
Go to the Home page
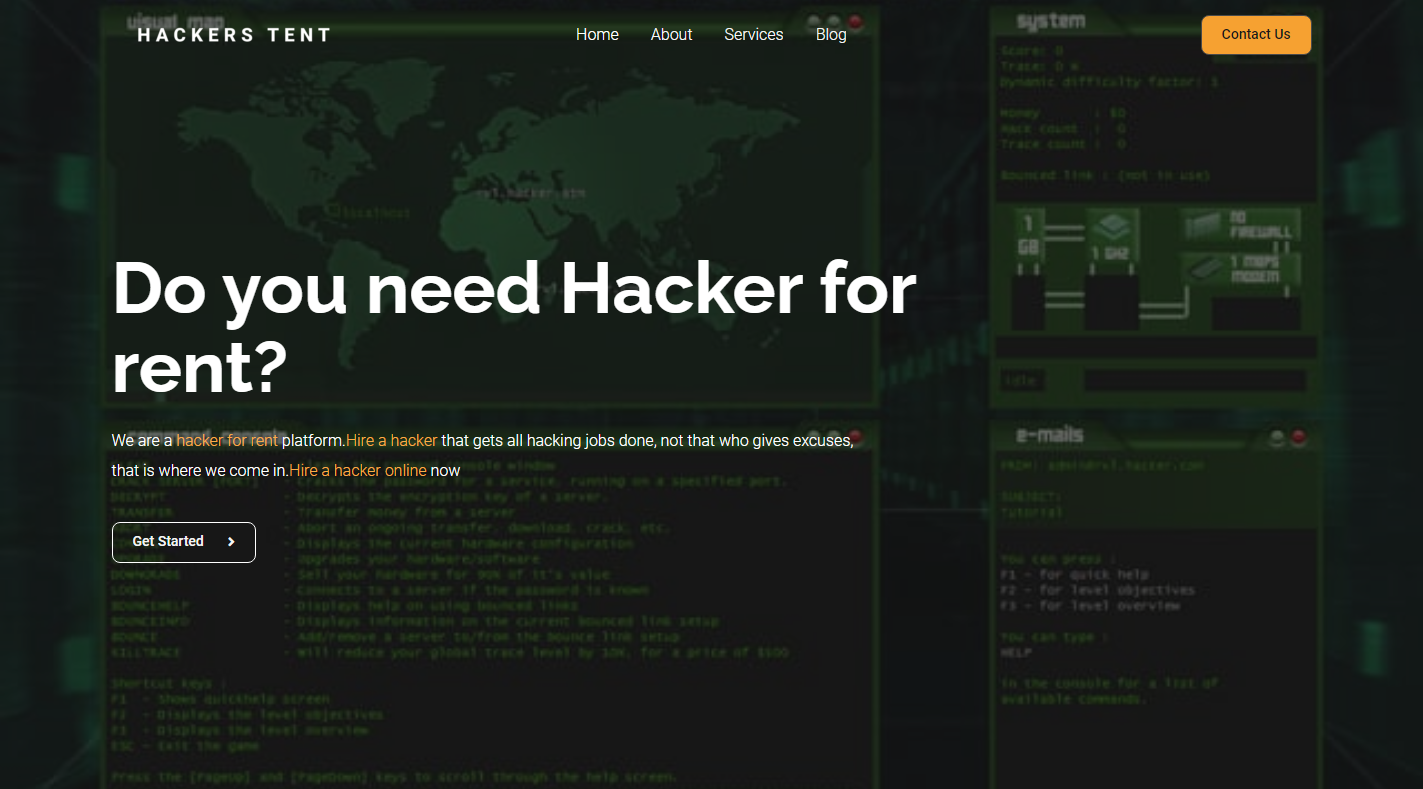(x=597, y=35)
